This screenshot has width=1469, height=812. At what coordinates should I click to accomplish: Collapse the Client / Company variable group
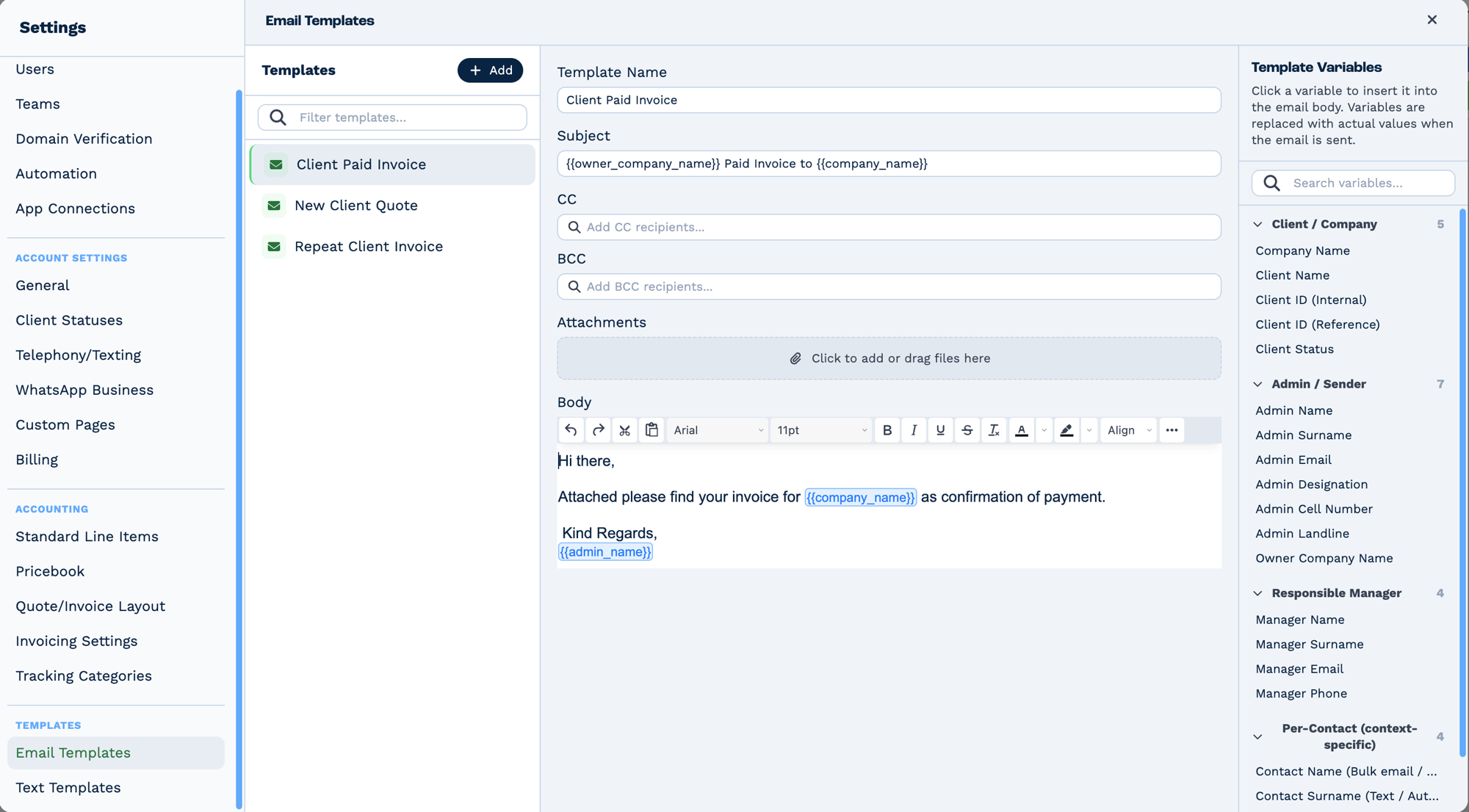(1257, 225)
